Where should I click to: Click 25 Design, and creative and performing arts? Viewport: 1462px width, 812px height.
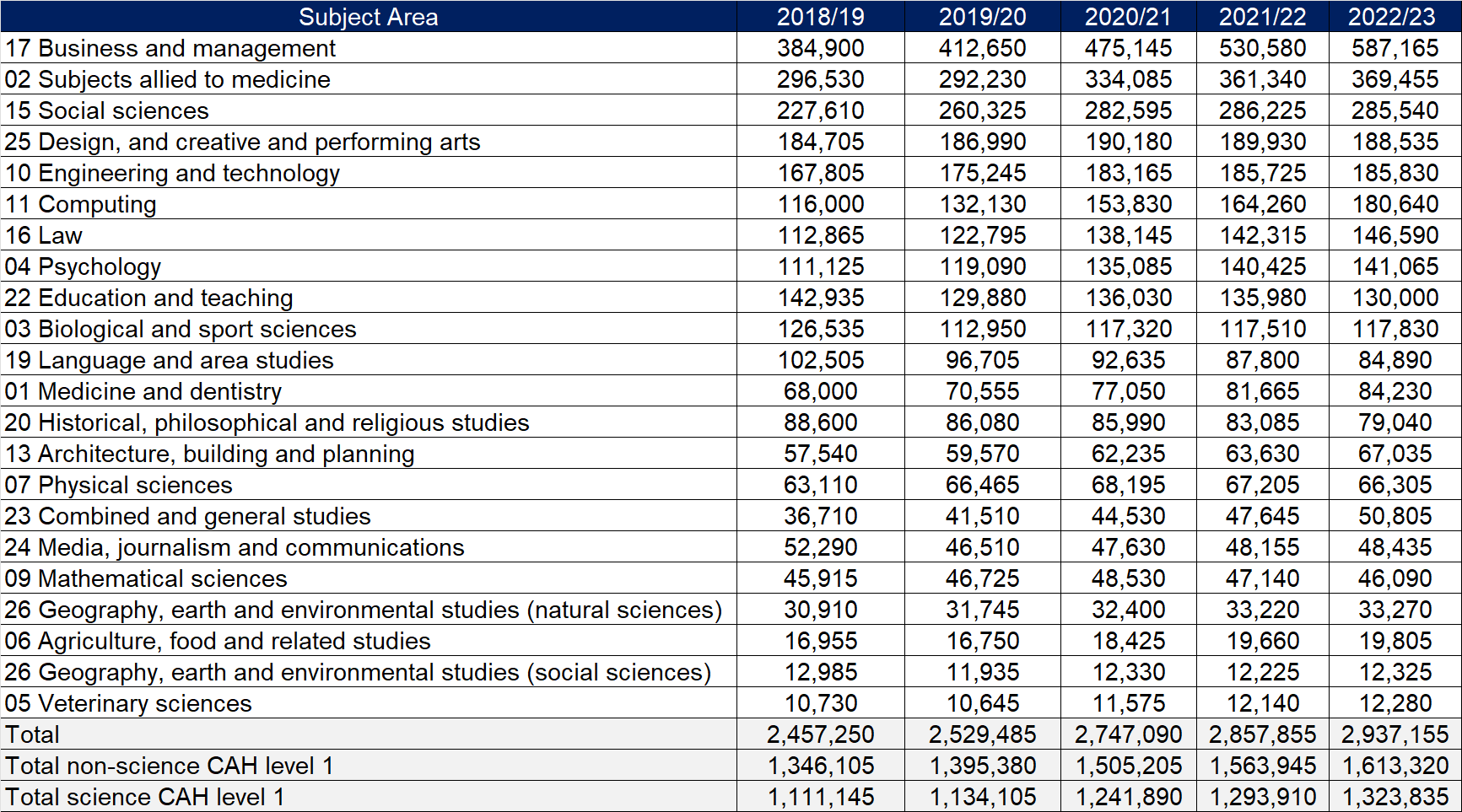(243, 142)
